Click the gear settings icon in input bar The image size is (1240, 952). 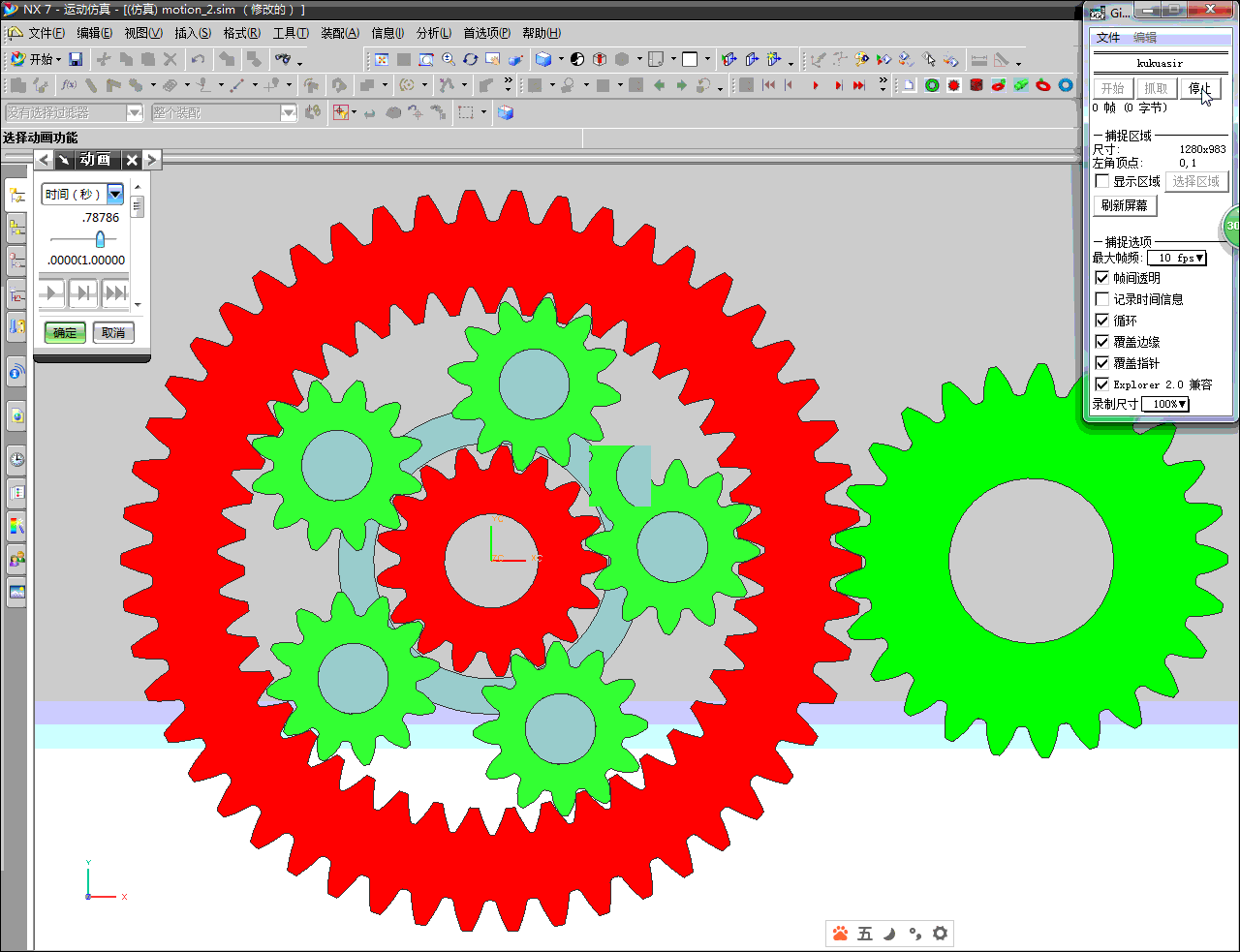pos(940,934)
